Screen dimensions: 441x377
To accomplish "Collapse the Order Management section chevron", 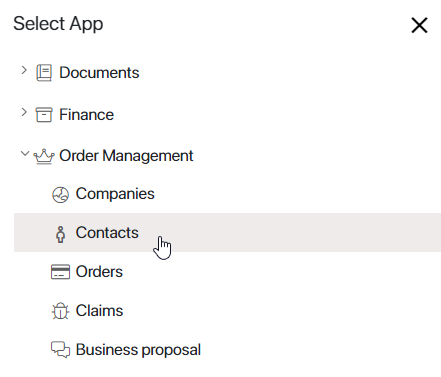I will 25,154.
